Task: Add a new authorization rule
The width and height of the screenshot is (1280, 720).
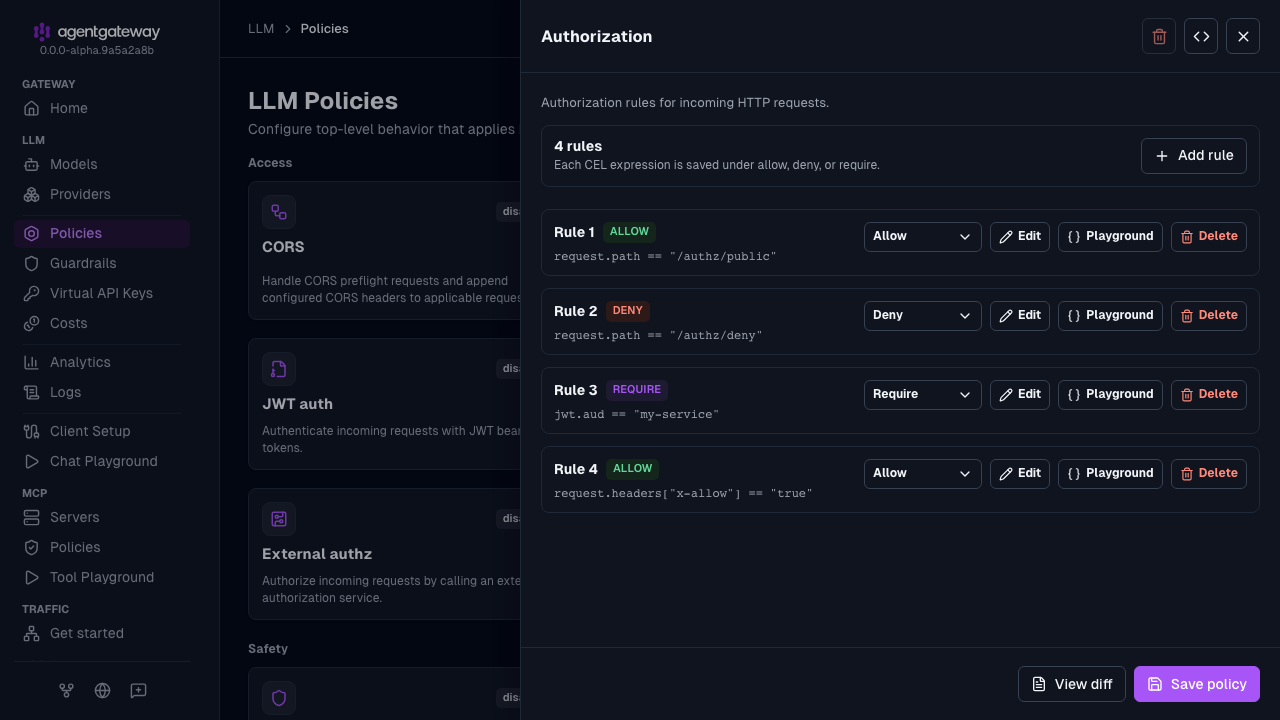Action: click(x=1194, y=156)
